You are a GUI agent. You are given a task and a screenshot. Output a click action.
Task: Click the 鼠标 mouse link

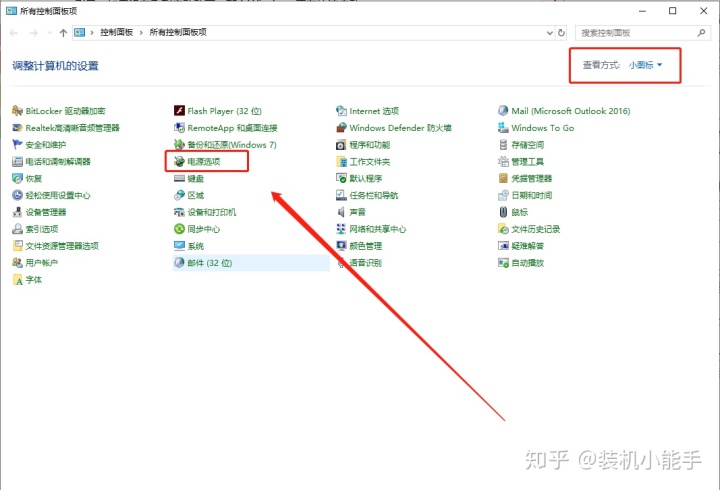[520, 212]
